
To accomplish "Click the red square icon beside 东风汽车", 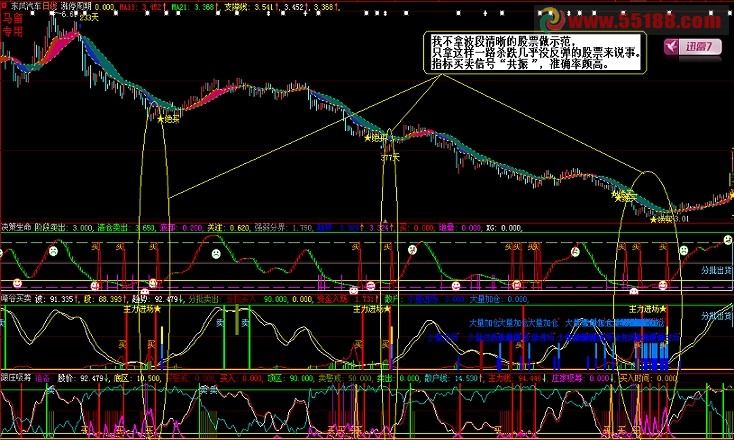I will 5,7.
